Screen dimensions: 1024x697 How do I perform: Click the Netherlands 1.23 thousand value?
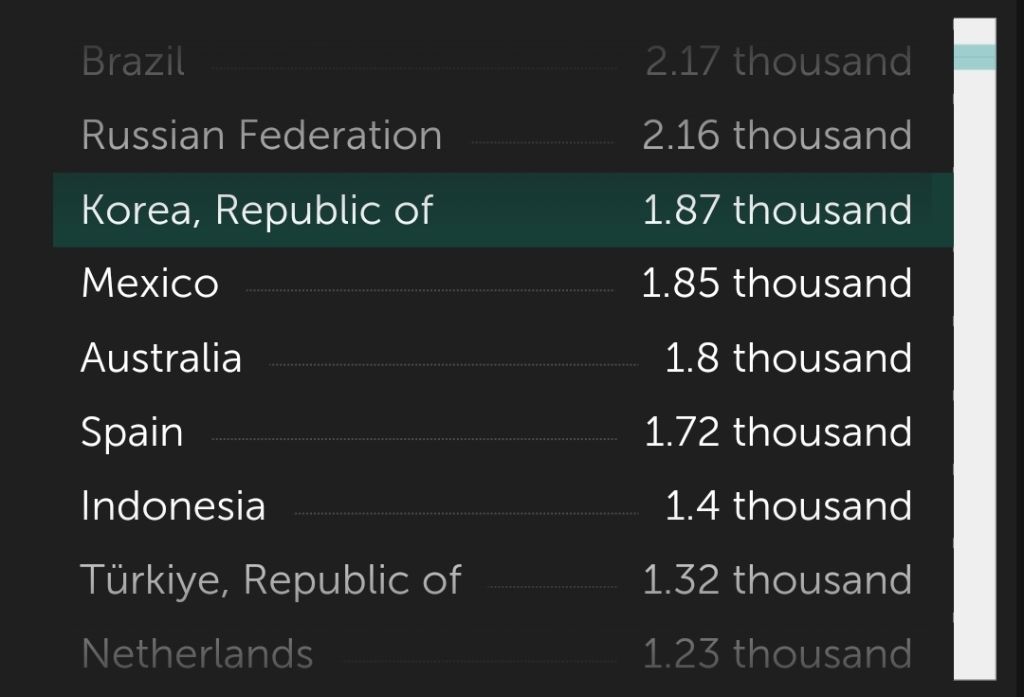click(x=777, y=654)
